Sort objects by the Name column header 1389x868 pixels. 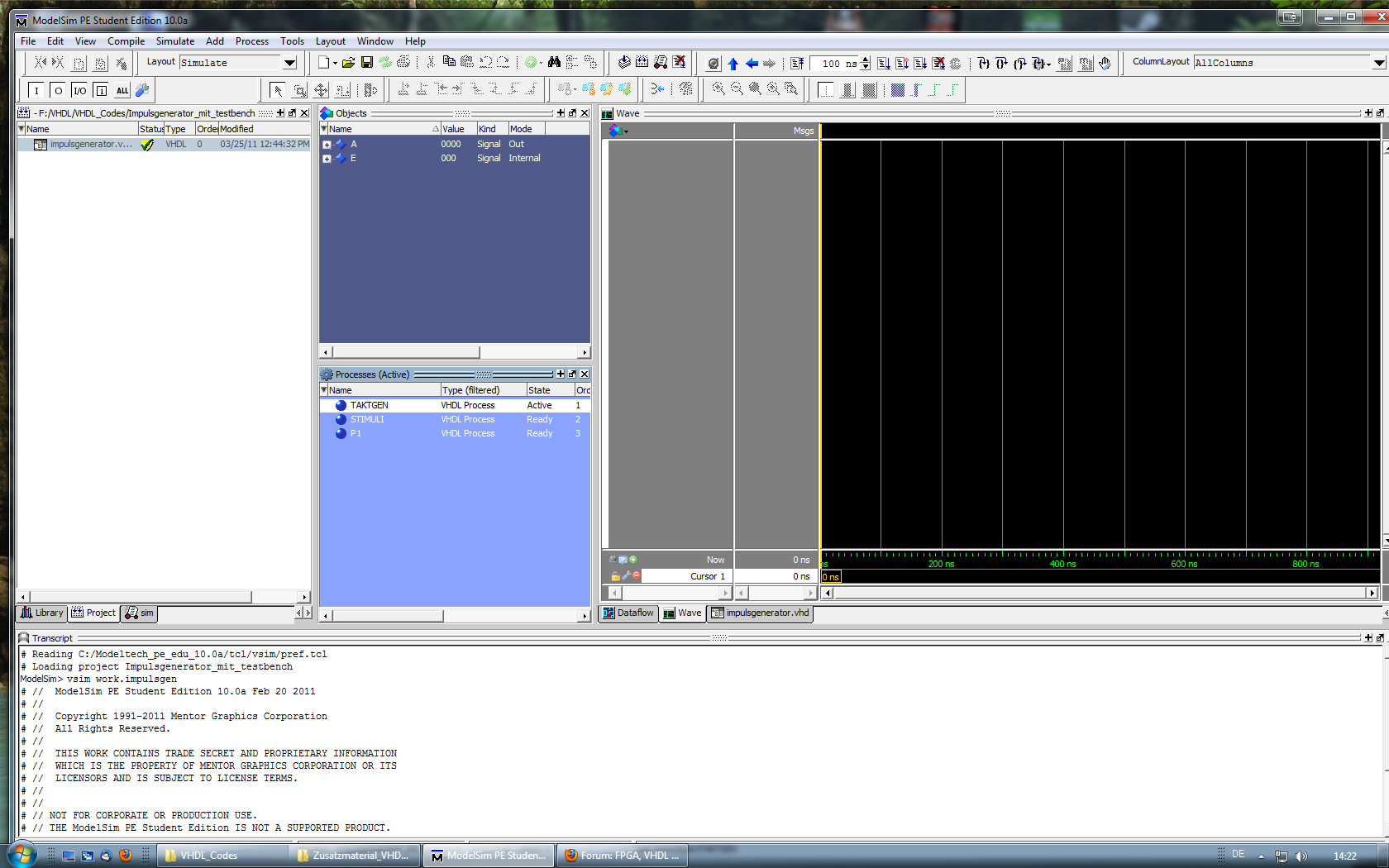[380, 129]
